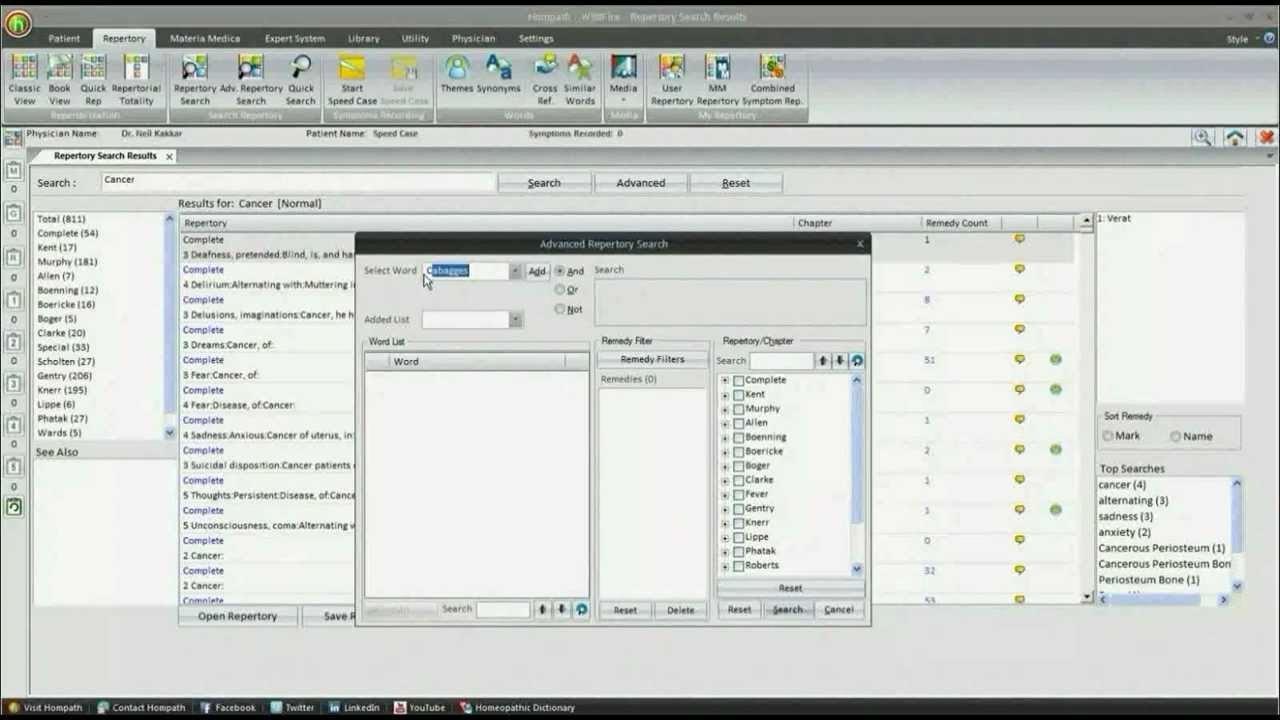This screenshot has width=1280, height=720.
Task: Click the main Search field containing Cancer
Action: [x=298, y=181]
